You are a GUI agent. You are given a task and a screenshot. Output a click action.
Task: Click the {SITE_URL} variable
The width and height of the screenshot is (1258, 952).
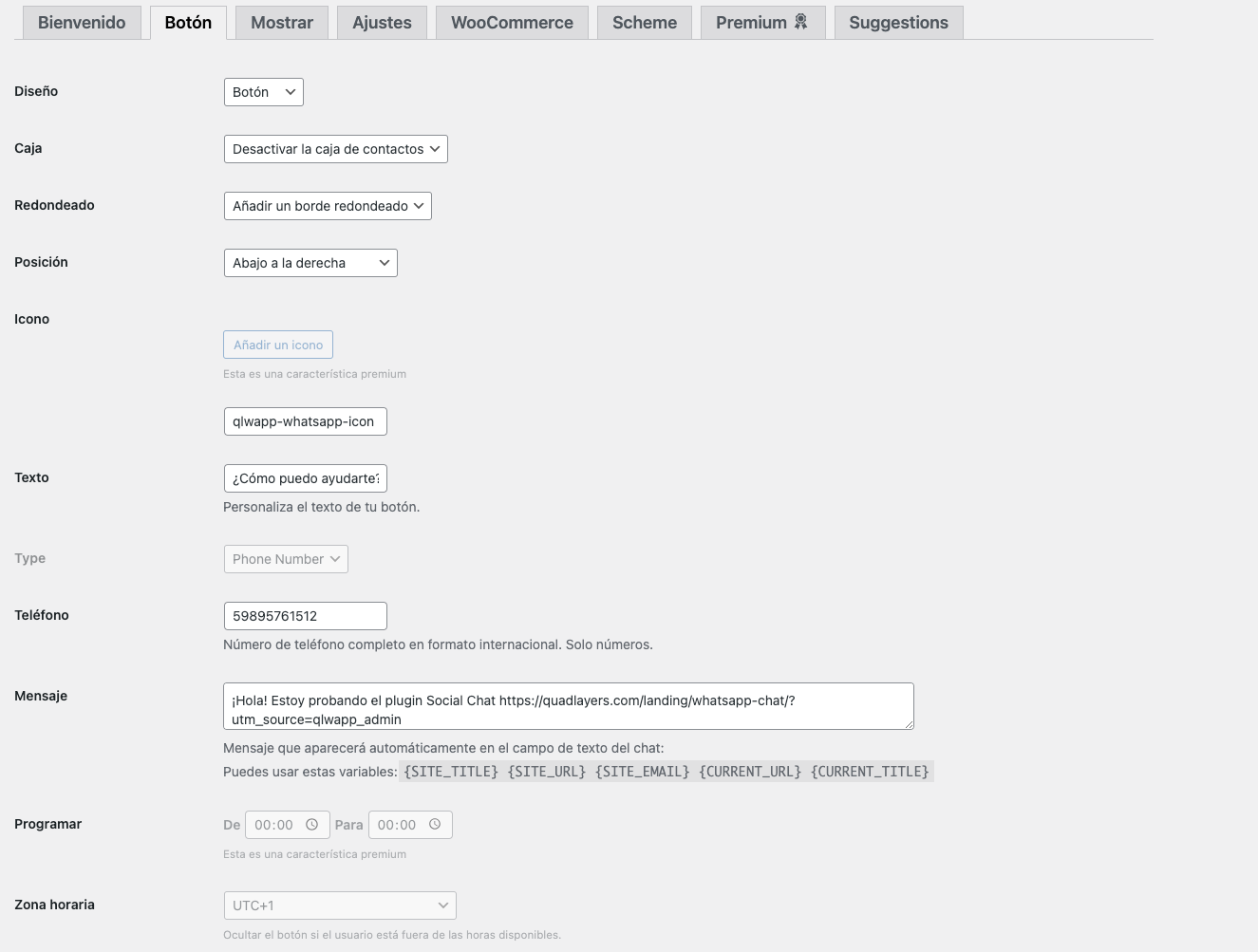pyautogui.click(x=547, y=772)
